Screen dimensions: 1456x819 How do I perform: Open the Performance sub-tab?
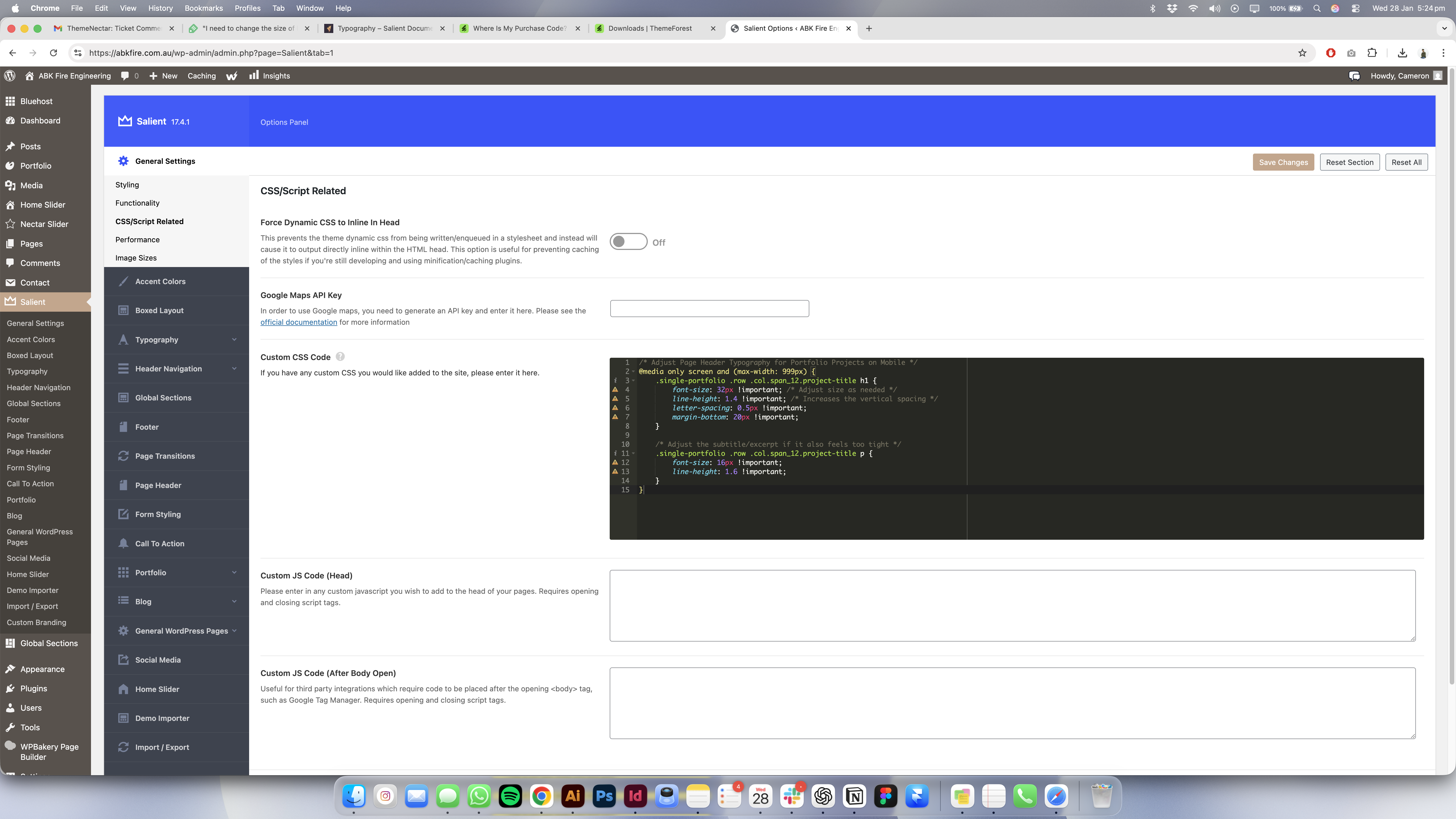pyautogui.click(x=137, y=240)
